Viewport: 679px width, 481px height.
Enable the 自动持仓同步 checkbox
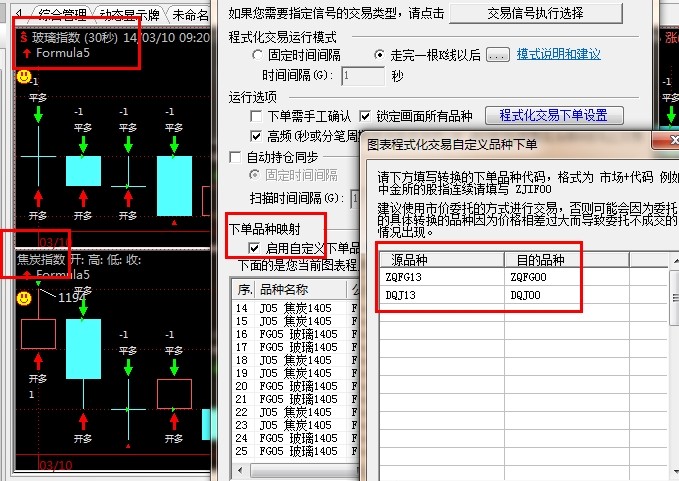pos(235,157)
